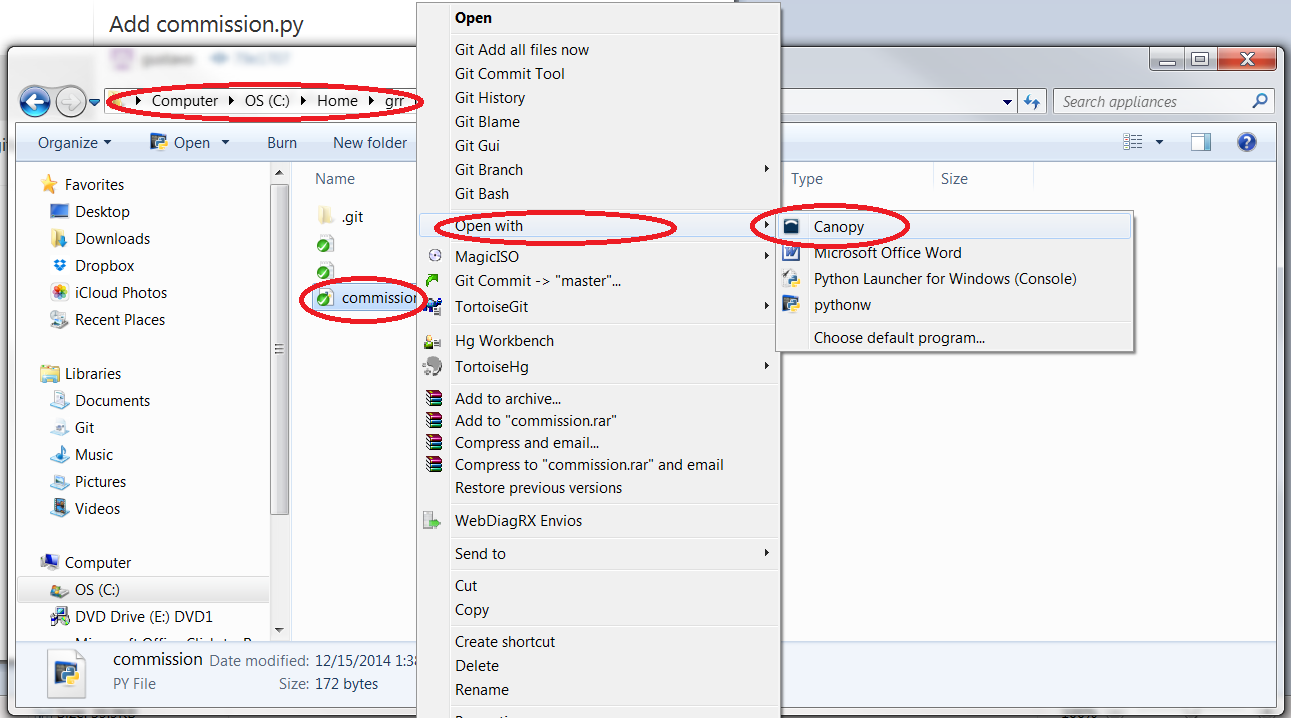
Task: Open Desktop under Favorites
Action: click(102, 212)
